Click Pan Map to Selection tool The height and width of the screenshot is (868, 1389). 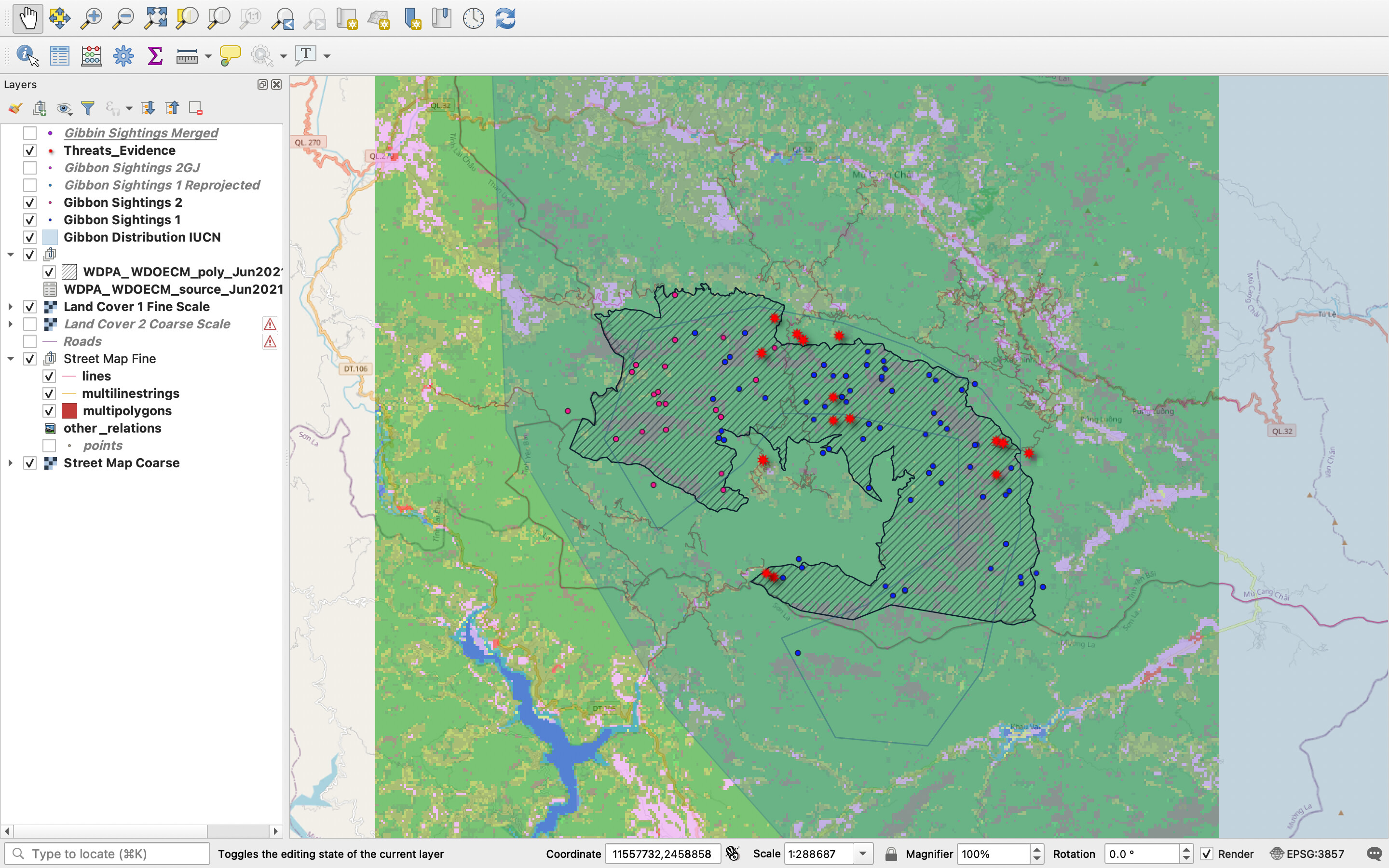[60, 18]
